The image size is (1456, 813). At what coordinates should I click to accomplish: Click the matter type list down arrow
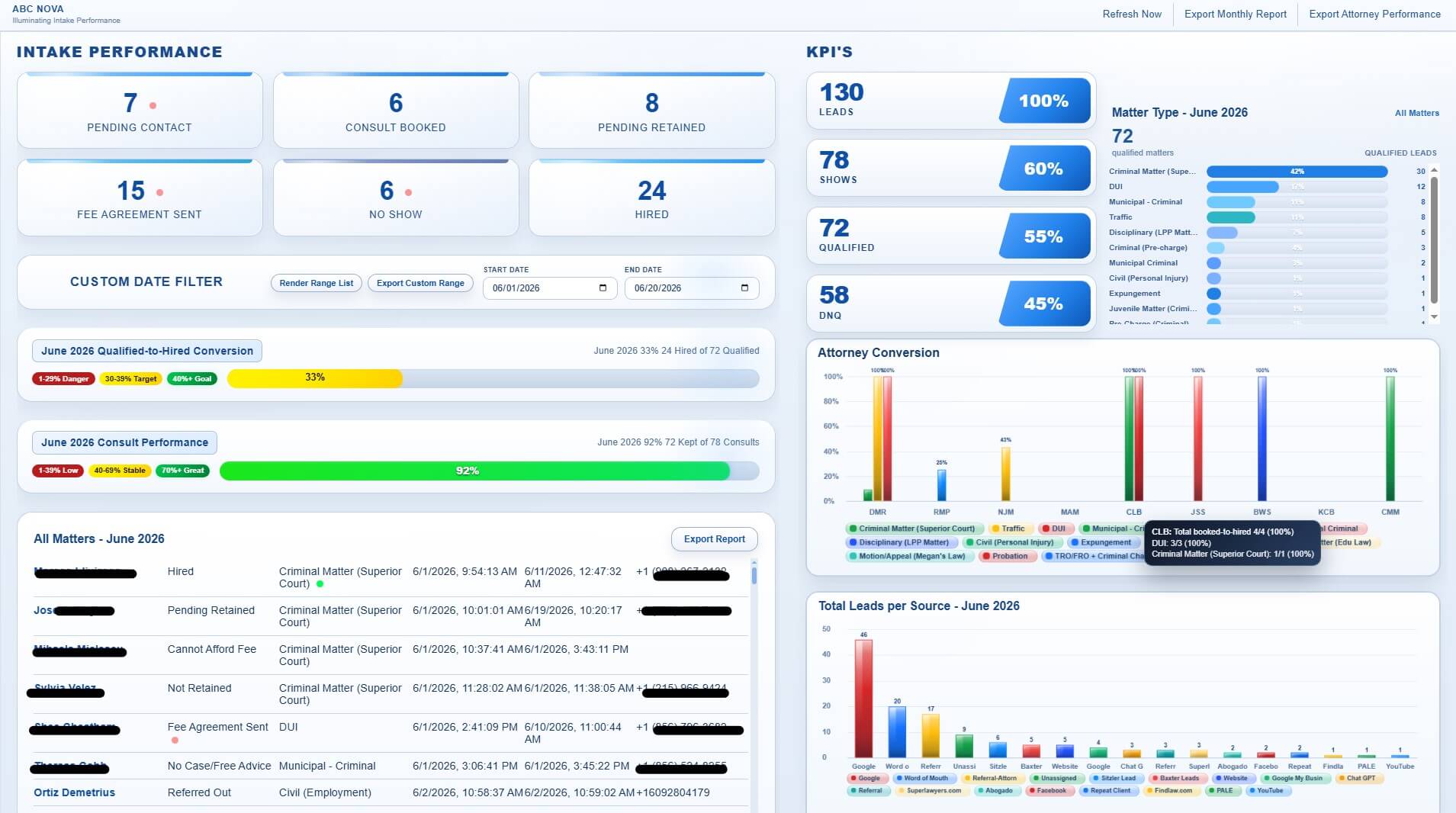click(1434, 317)
